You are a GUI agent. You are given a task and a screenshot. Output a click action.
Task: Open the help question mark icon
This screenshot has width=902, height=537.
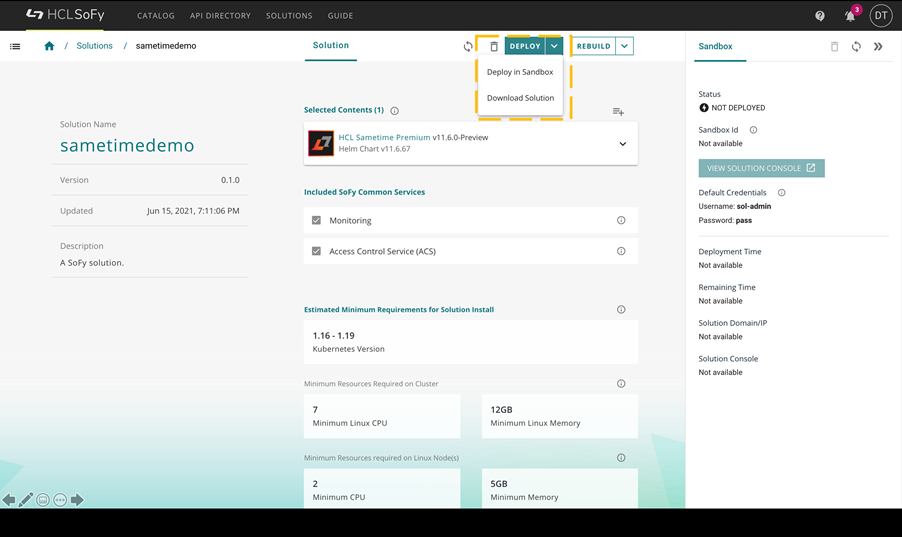[x=820, y=16]
